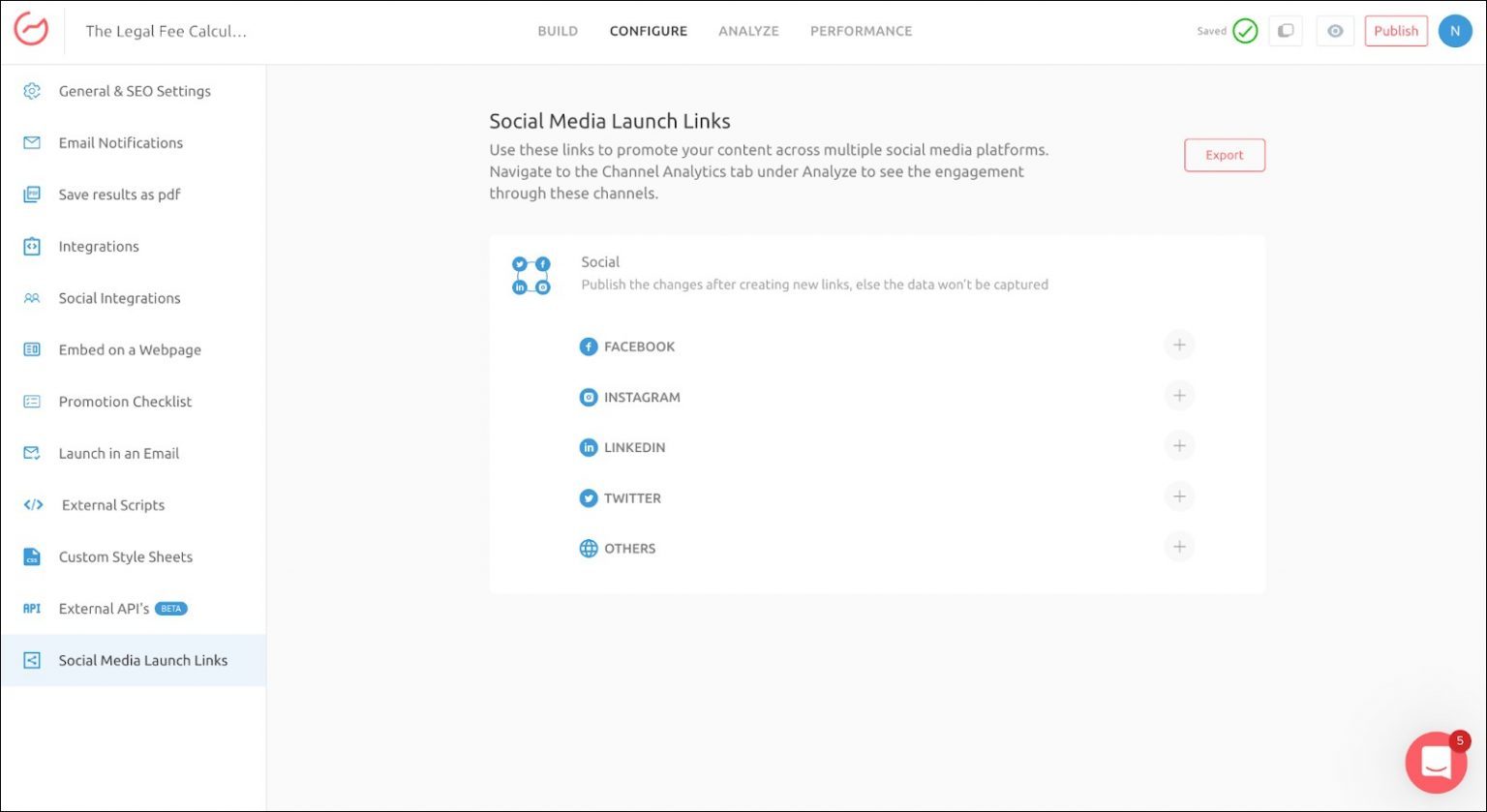Add a new link under Others
This screenshot has height=812, width=1487.
[x=1179, y=547]
